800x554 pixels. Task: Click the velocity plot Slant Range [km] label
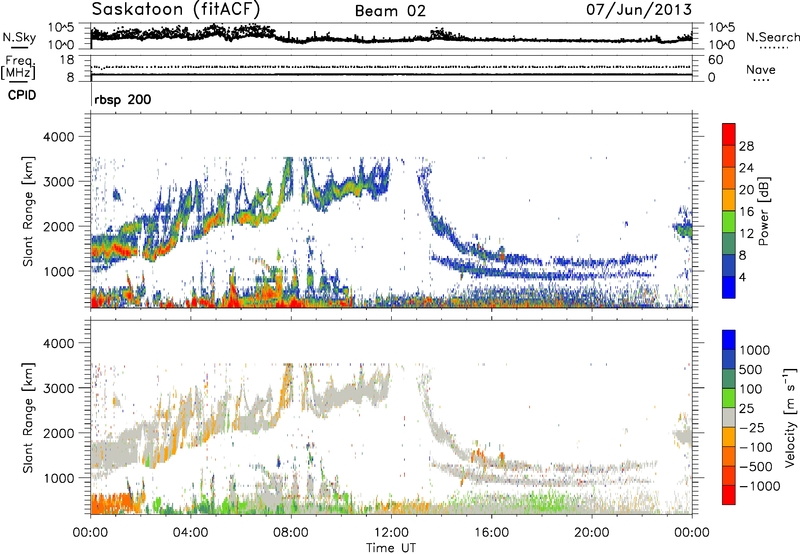point(28,417)
